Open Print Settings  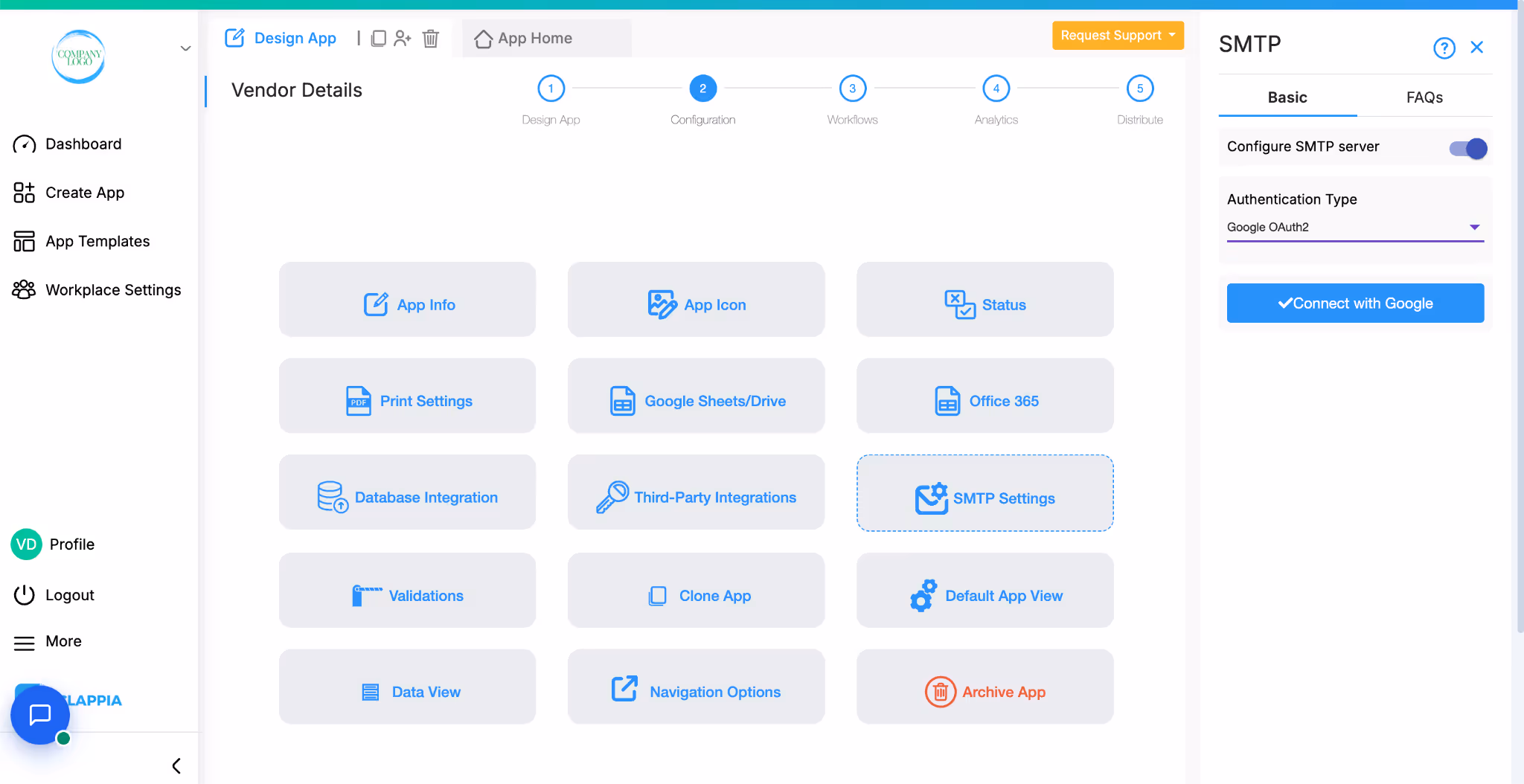407,396
